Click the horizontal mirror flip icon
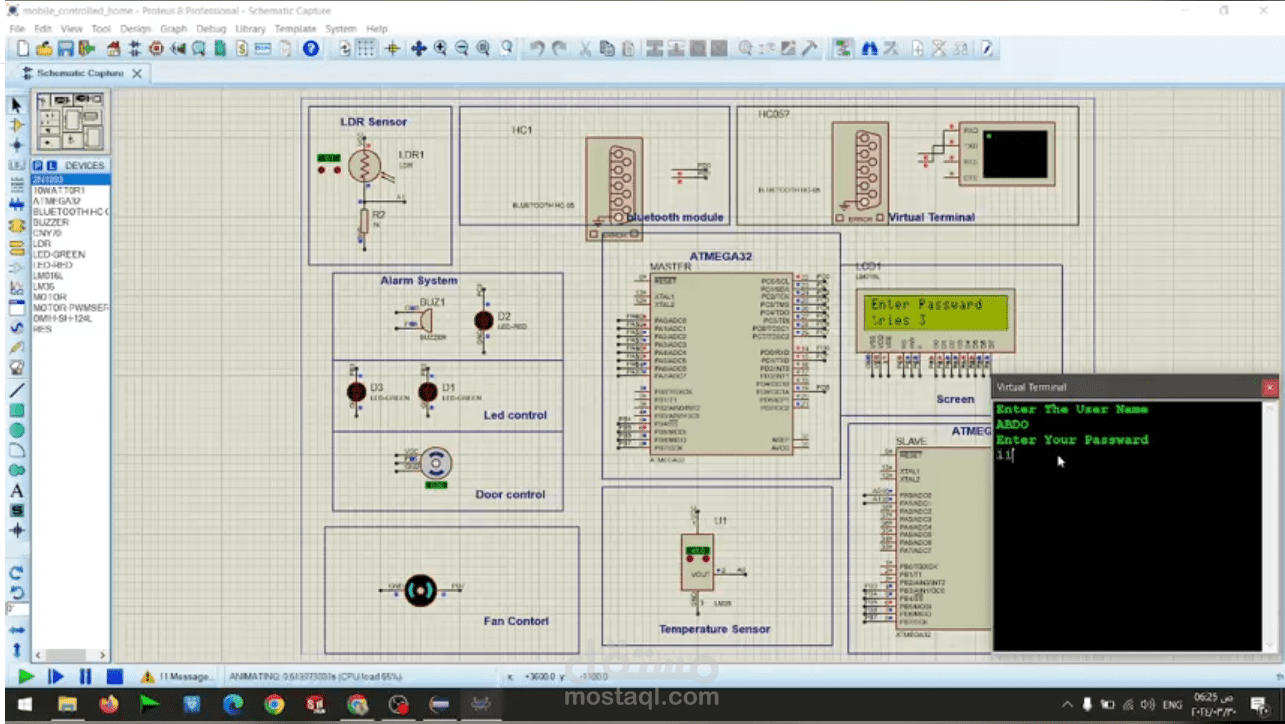The height and width of the screenshot is (724, 1285). tap(16, 631)
